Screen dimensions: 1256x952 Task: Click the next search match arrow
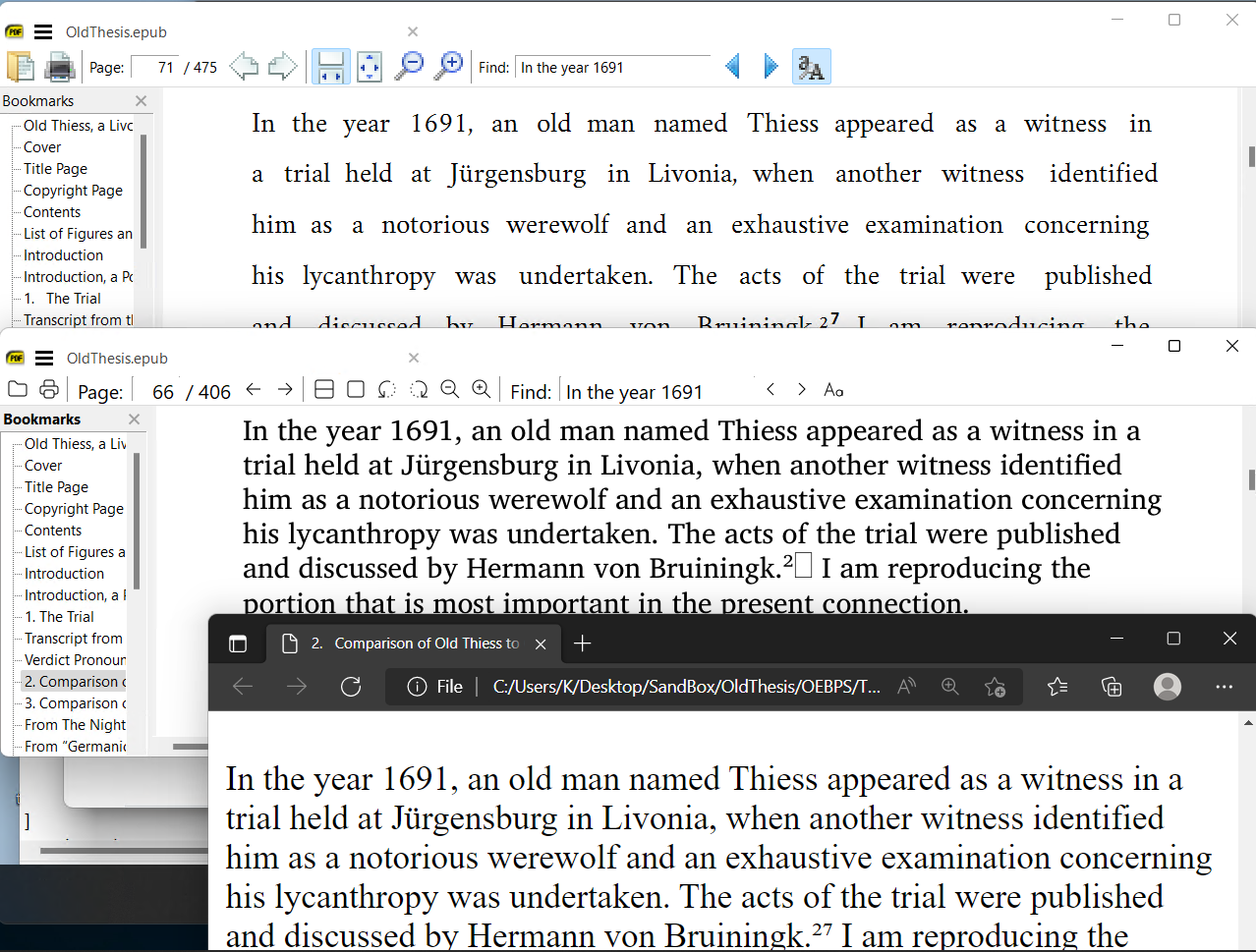pos(771,66)
